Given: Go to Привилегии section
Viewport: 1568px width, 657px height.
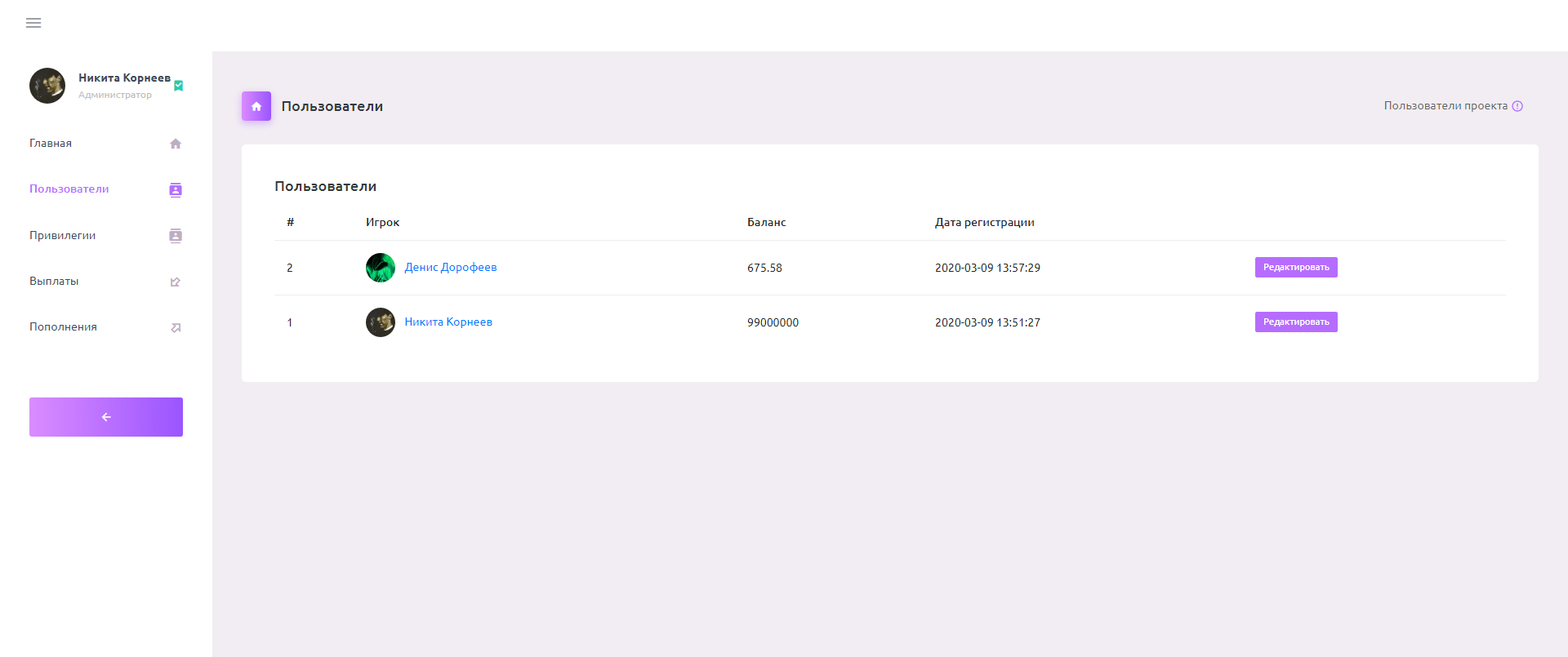Looking at the screenshot, I should coord(63,236).
